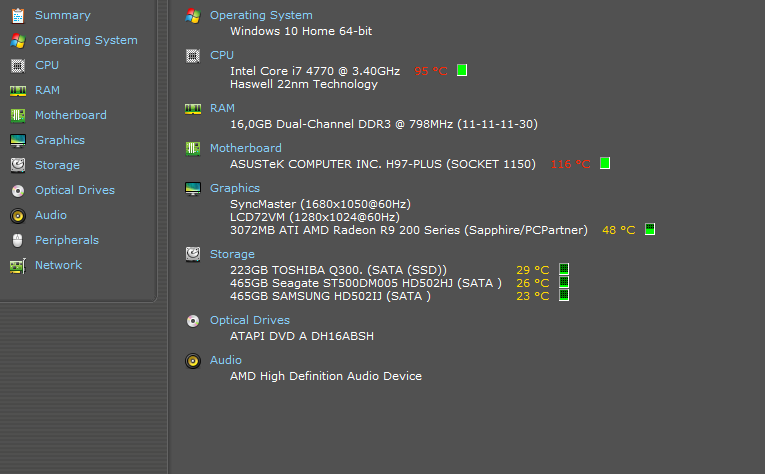765x474 pixels.
Task: Select CPU in the left navigation
Action: (x=47, y=65)
